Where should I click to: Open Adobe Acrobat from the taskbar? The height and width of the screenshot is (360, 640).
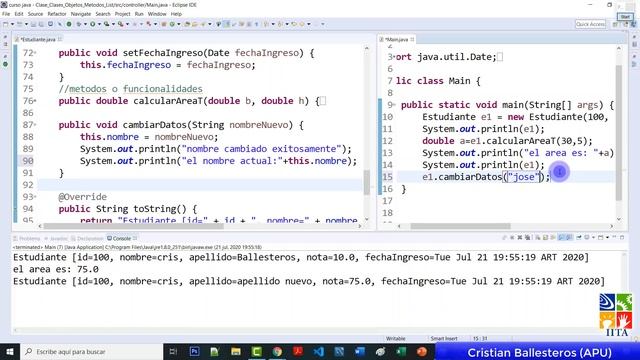coord(298,351)
